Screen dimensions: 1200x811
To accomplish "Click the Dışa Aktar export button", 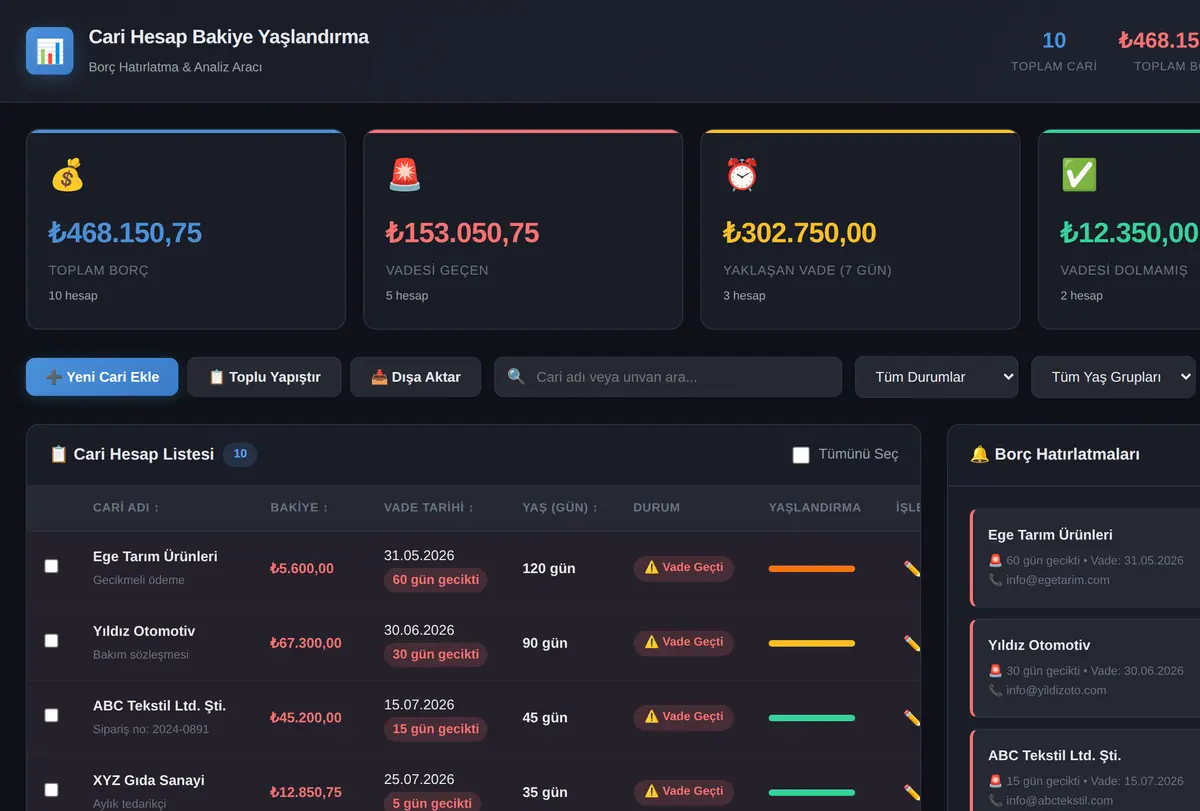I will tap(415, 377).
